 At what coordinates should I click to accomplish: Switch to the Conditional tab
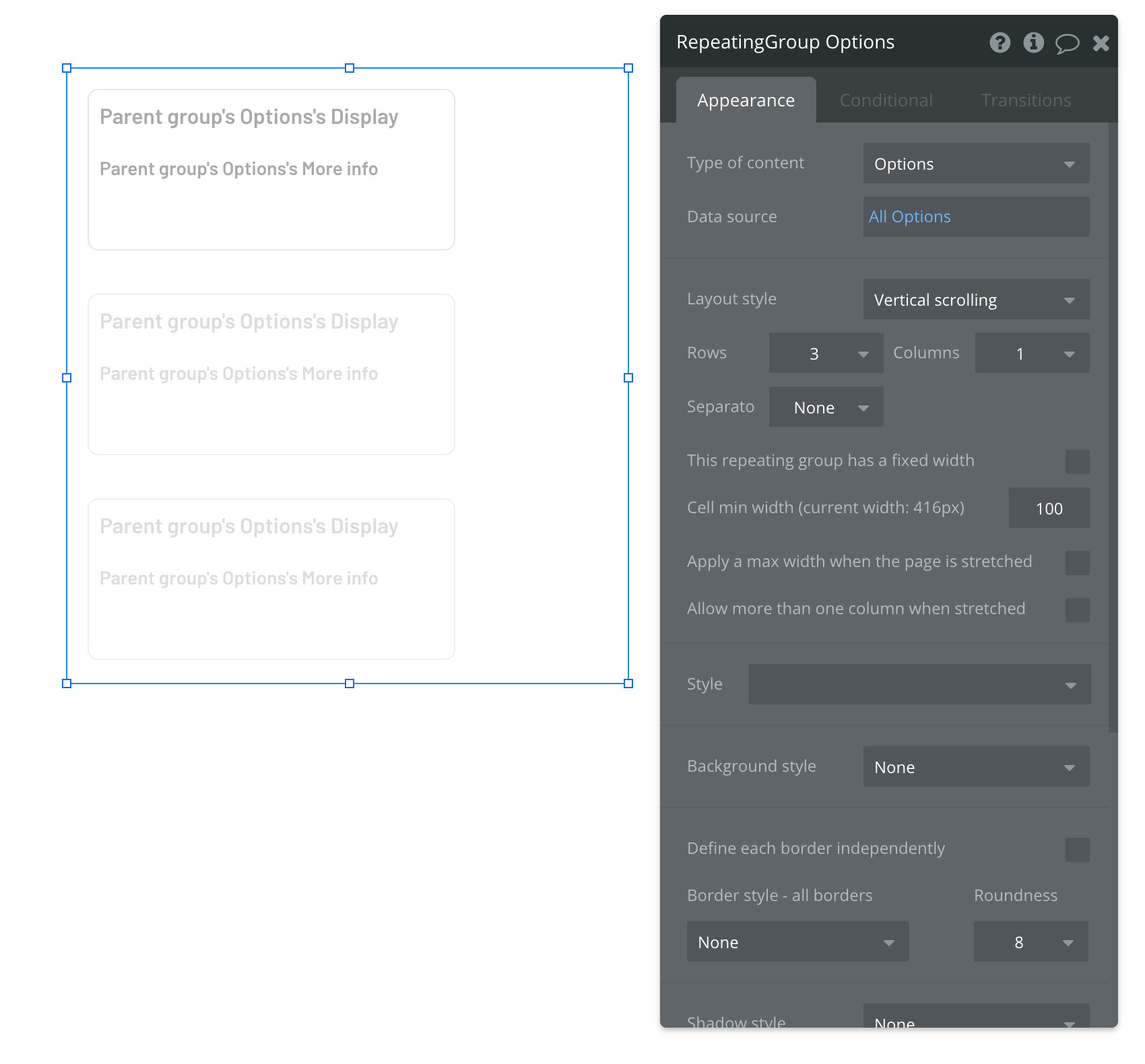(x=886, y=100)
